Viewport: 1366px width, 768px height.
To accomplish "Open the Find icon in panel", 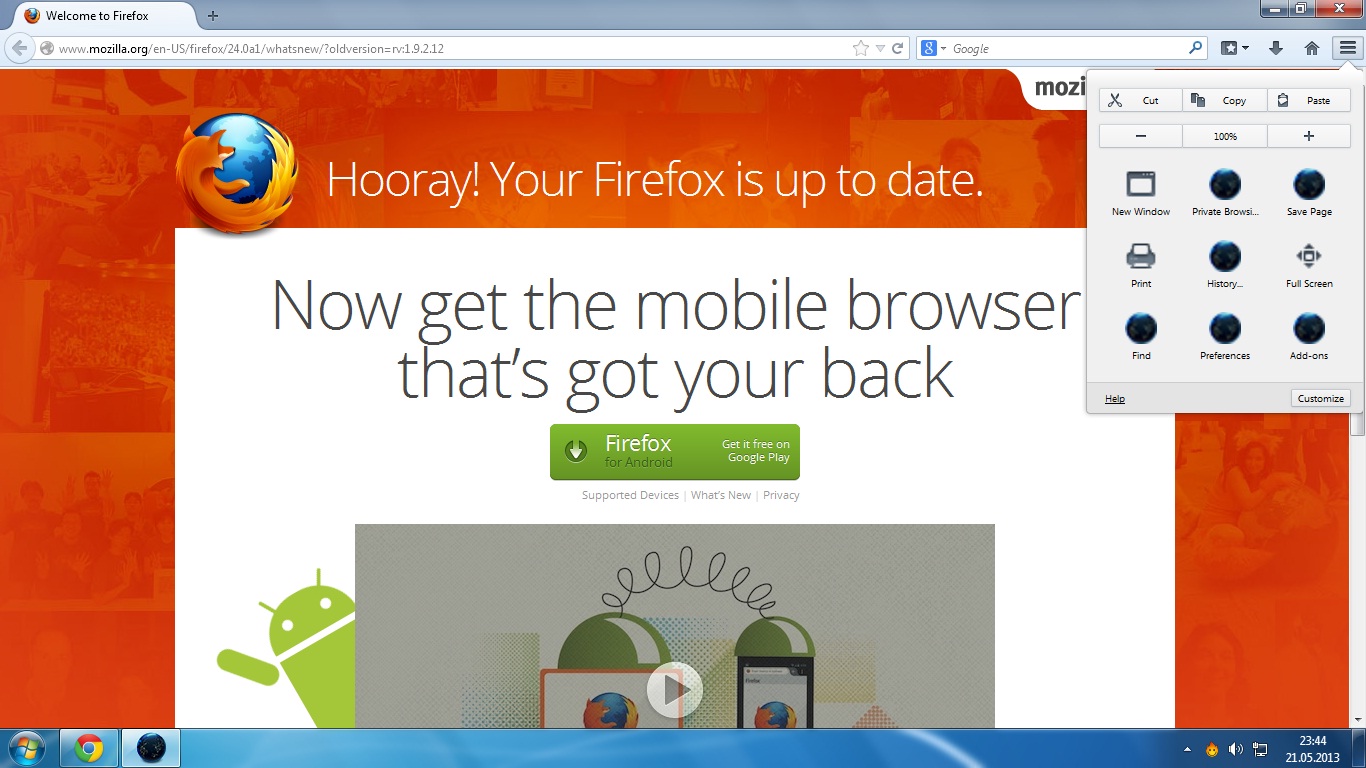I will point(1141,337).
